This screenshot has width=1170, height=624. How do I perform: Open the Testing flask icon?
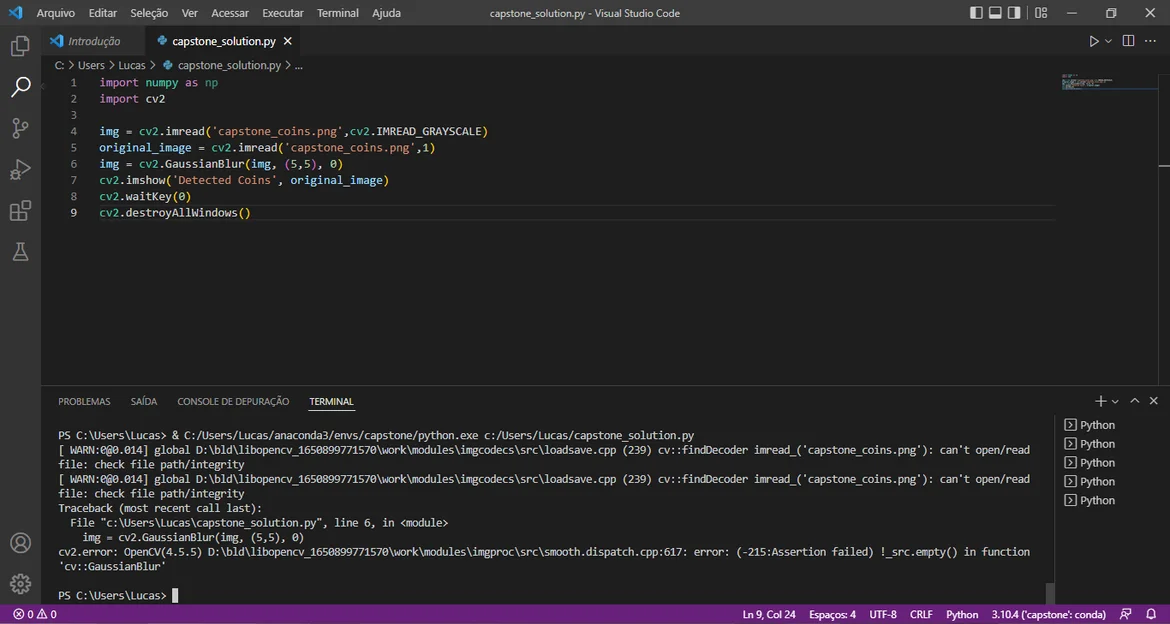pyautogui.click(x=20, y=252)
